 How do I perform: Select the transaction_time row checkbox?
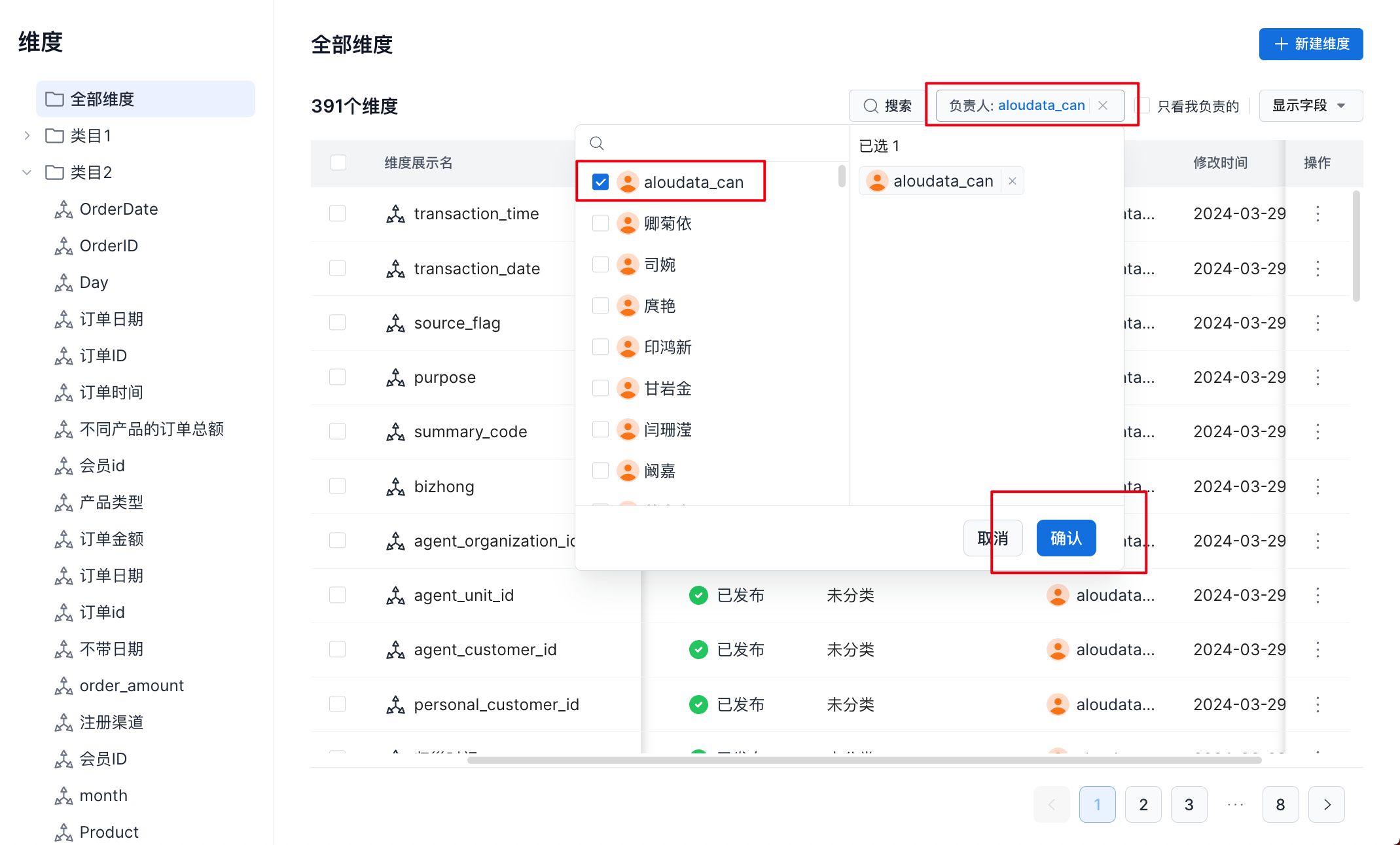point(337,213)
